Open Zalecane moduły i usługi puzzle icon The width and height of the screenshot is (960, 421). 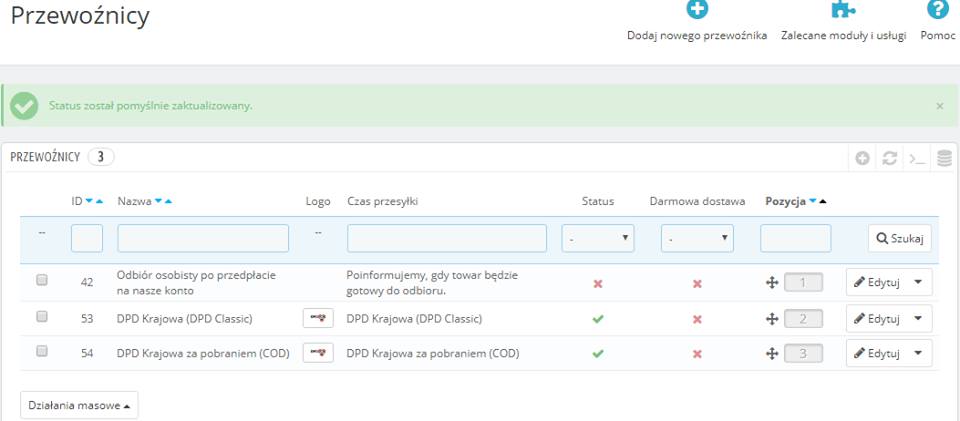pyautogui.click(x=843, y=9)
